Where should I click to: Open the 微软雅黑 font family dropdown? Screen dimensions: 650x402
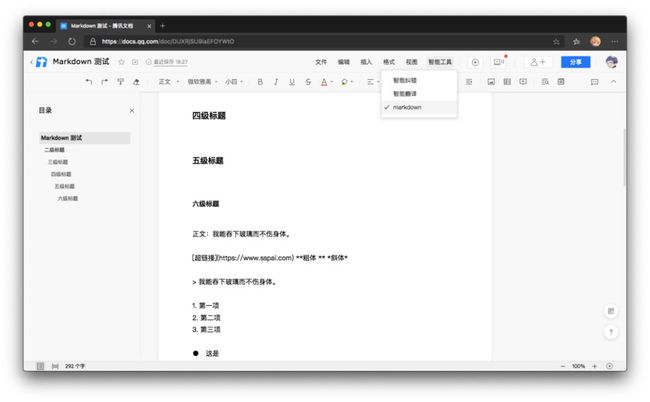[x=202, y=82]
